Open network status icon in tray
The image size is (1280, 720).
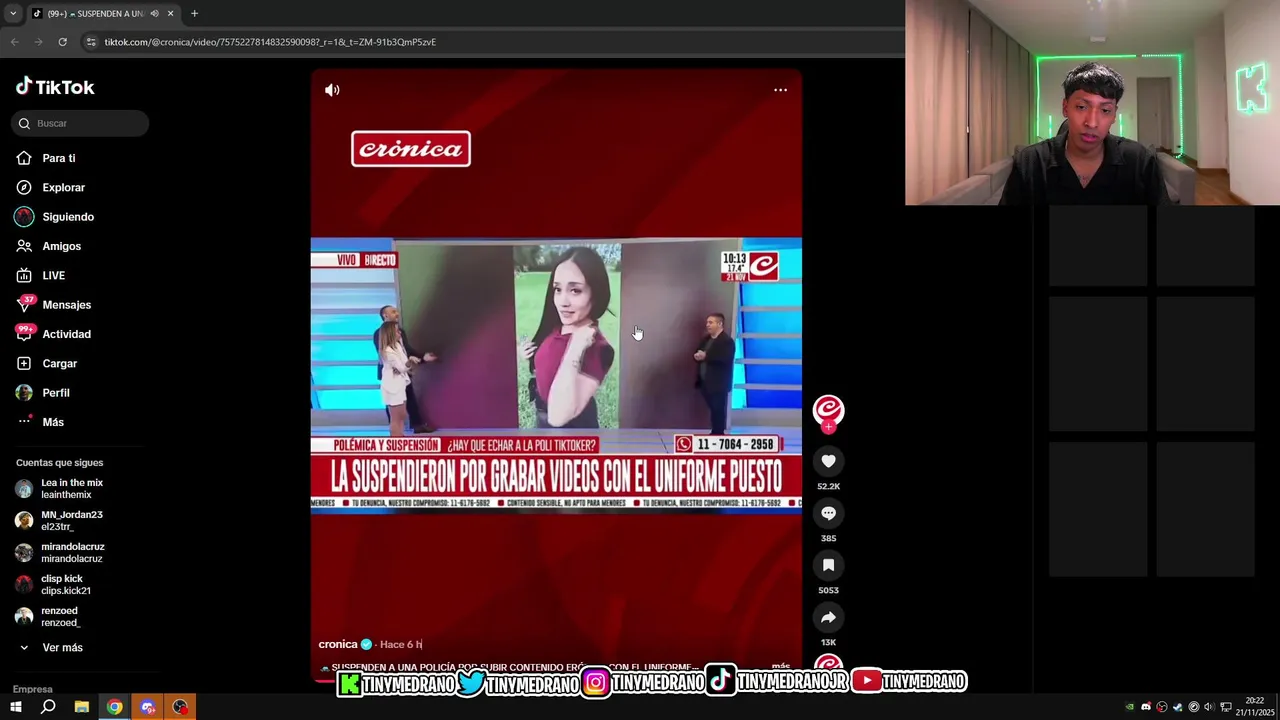(x=1226, y=707)
